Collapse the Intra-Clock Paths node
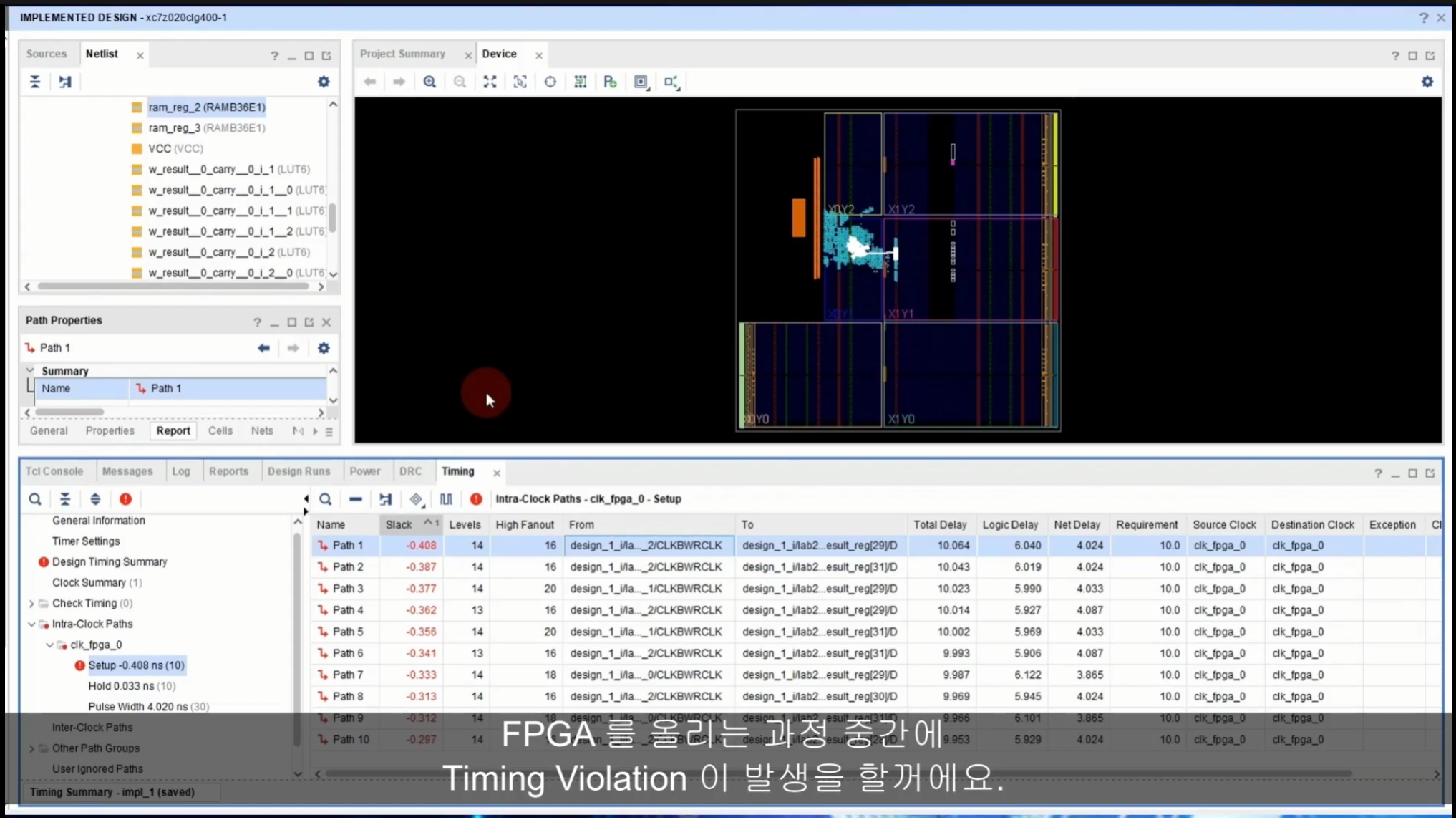 [x=31, y=624]
